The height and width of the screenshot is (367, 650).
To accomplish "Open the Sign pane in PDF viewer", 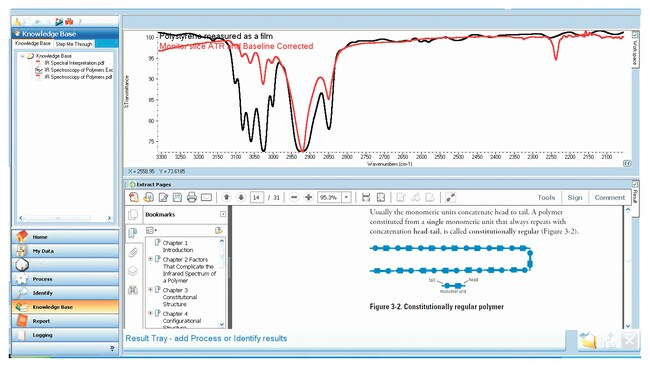I will click(575, 197).
